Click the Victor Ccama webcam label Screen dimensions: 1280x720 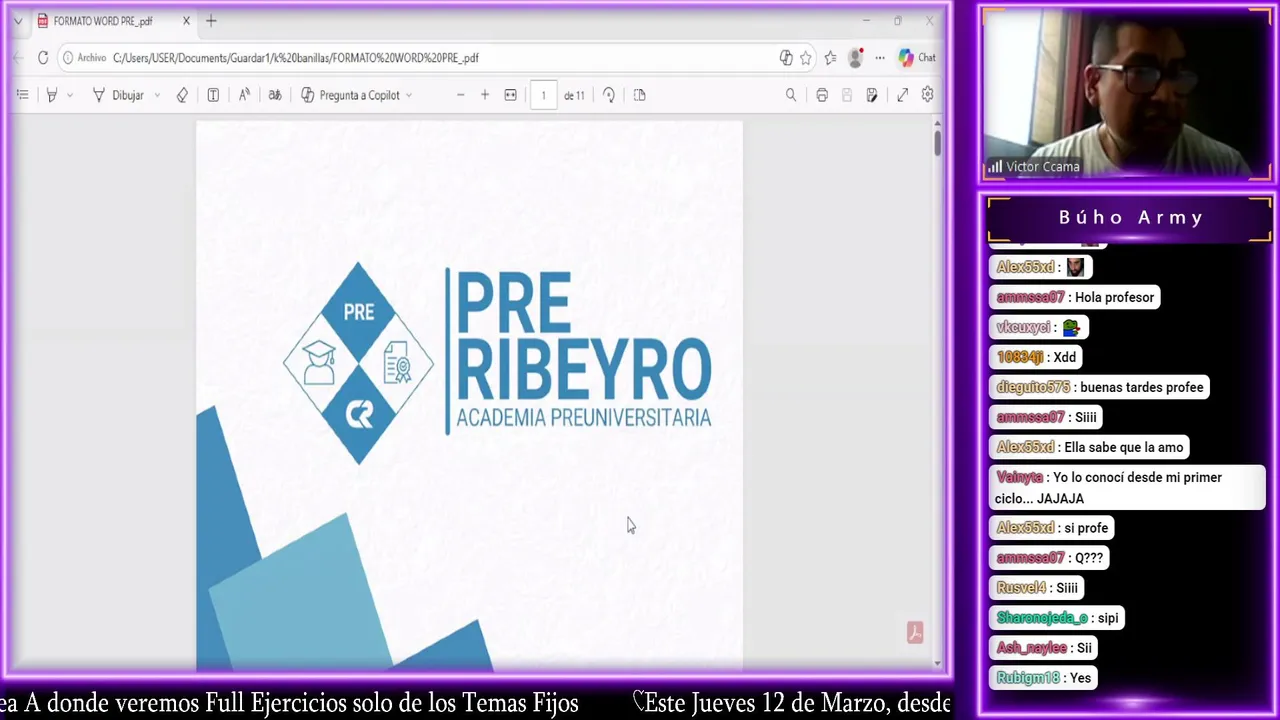pyautogui.click(x=1034, y=167)
